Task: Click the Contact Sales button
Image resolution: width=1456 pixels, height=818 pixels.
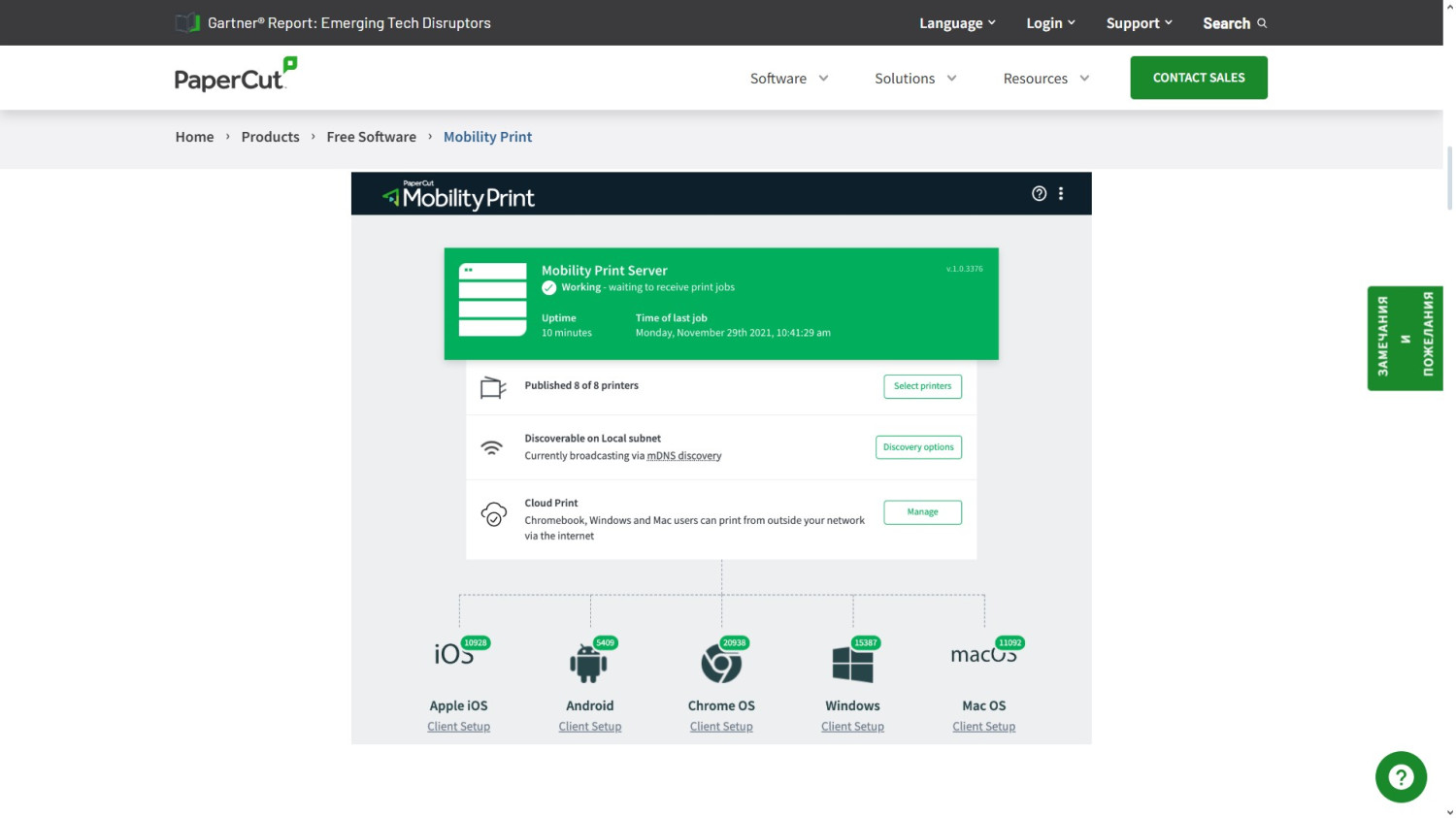Action: [x=1198, y=78]
